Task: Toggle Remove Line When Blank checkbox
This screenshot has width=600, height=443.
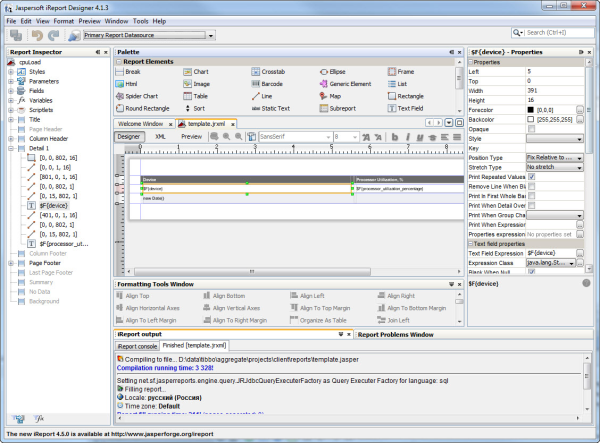Action: pos(531,186)
